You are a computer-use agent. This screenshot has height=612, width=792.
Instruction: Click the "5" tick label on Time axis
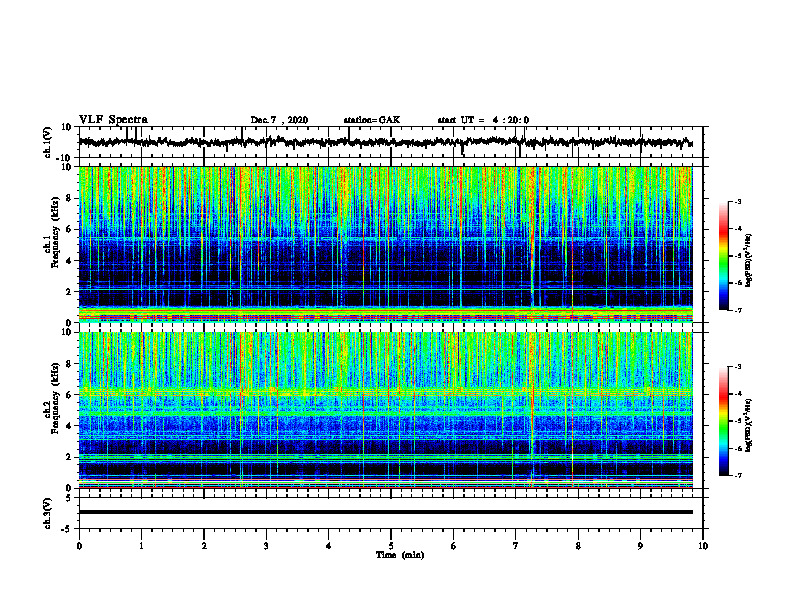391,546
